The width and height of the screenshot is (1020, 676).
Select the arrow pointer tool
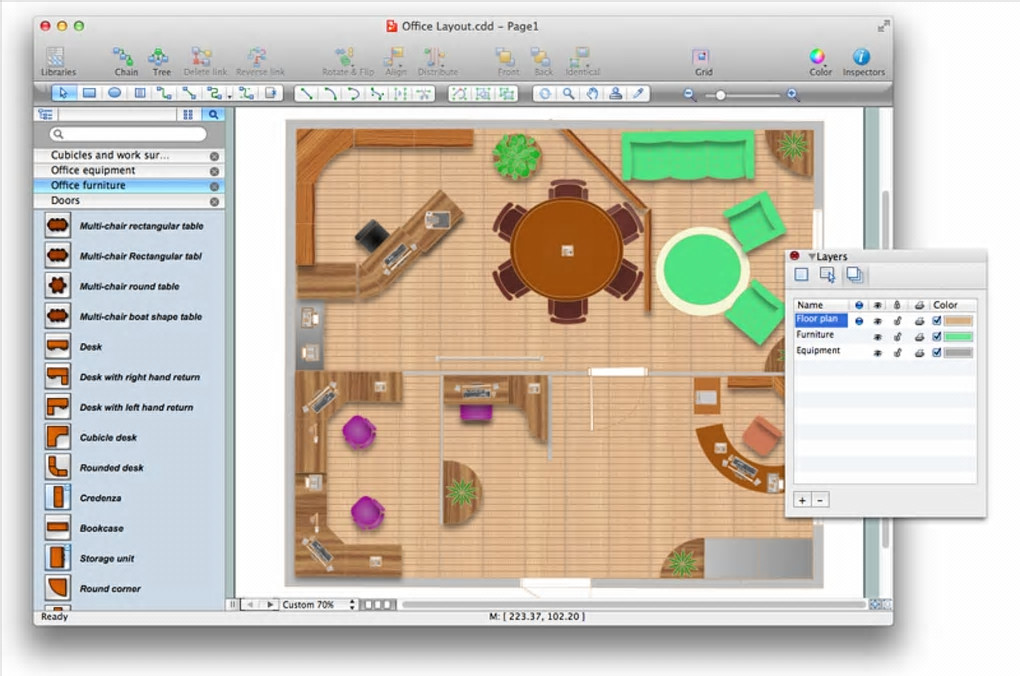click(63, 94)
